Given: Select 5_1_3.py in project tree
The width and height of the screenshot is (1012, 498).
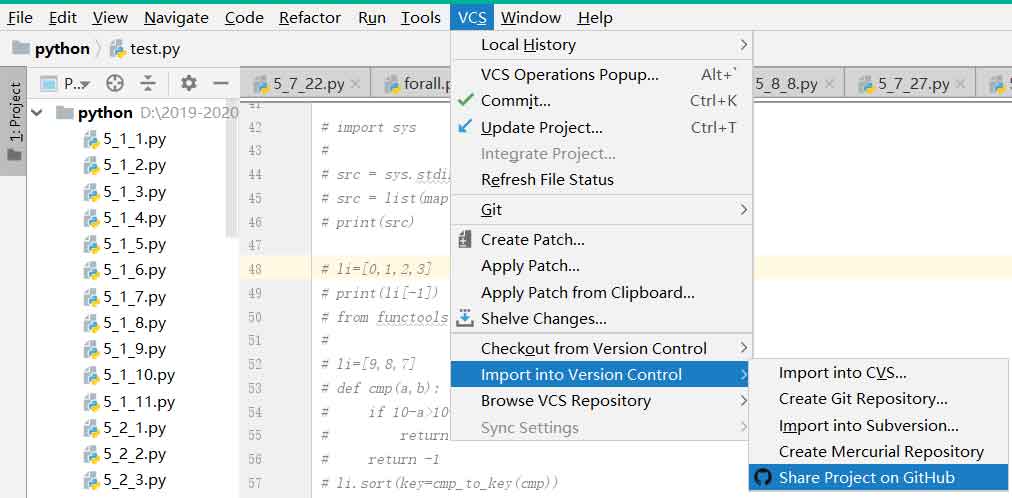Looking at the screenshot, I should [x=125, y=192].
